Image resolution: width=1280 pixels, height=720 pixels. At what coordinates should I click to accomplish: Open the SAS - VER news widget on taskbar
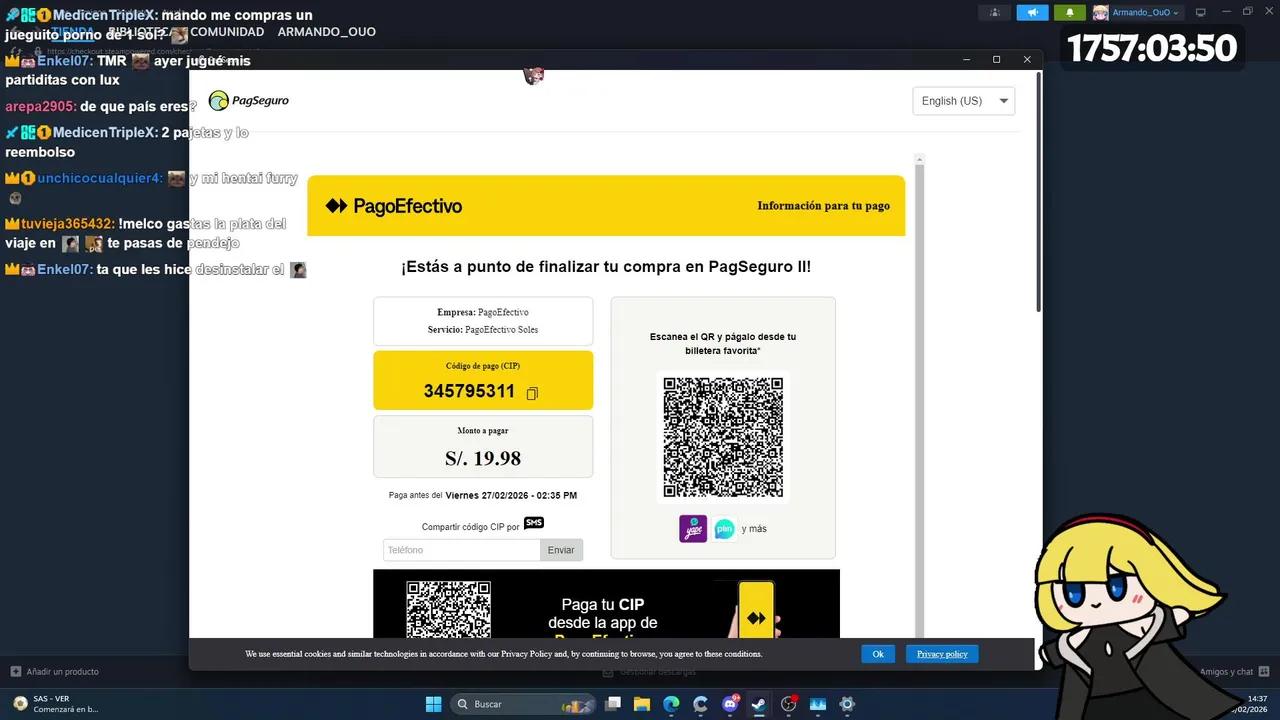(55, 704)
